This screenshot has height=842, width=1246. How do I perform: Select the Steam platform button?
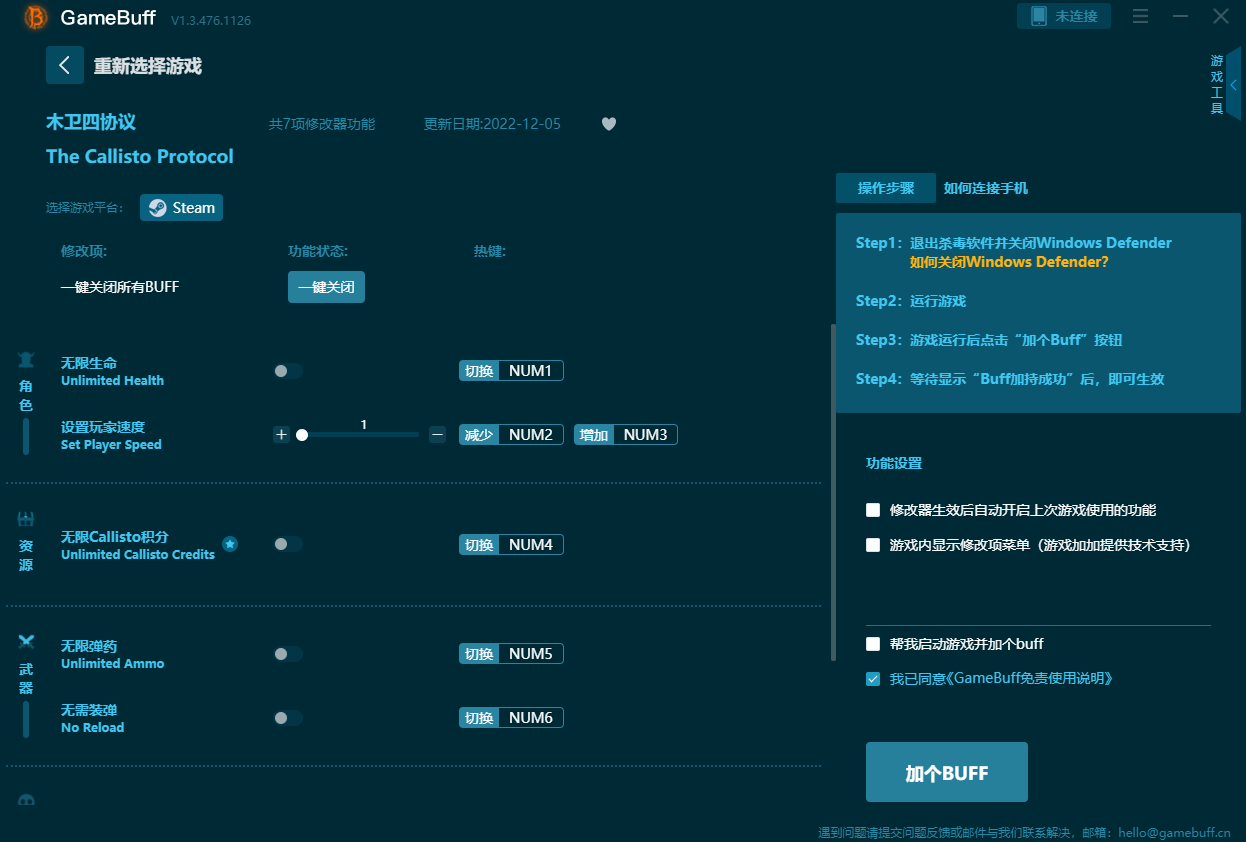[x=181, y=208]
